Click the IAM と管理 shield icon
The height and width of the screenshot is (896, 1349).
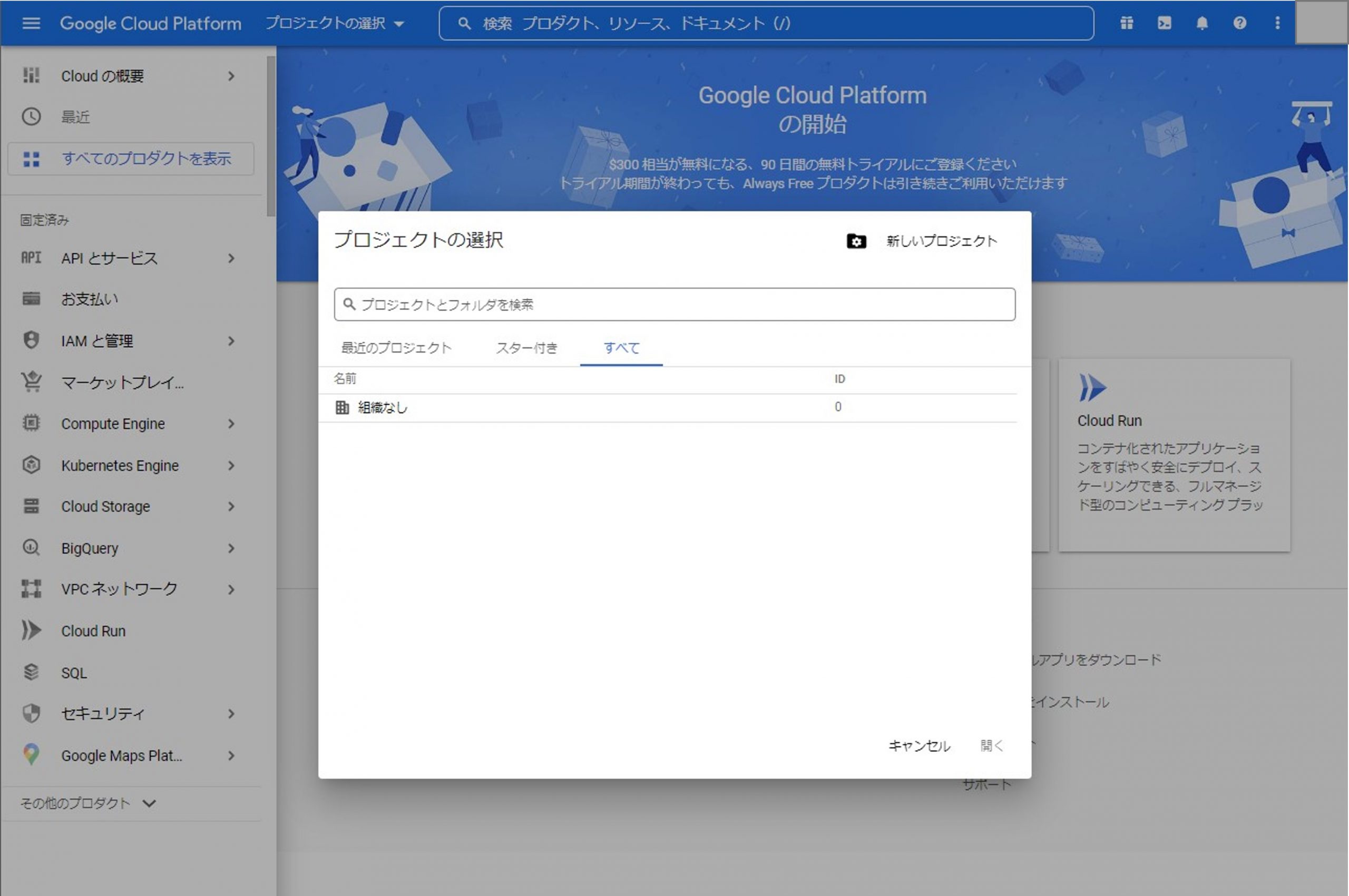click(x=31, y=341)
